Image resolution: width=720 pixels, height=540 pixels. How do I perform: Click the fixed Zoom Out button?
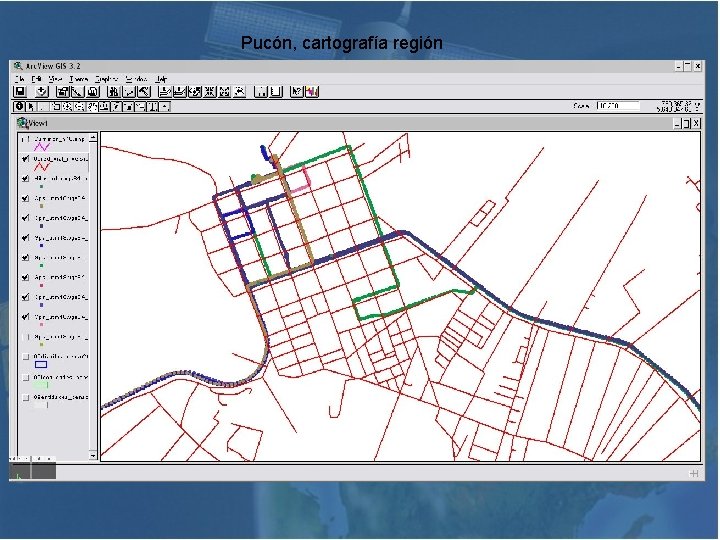tap(225, 92)
